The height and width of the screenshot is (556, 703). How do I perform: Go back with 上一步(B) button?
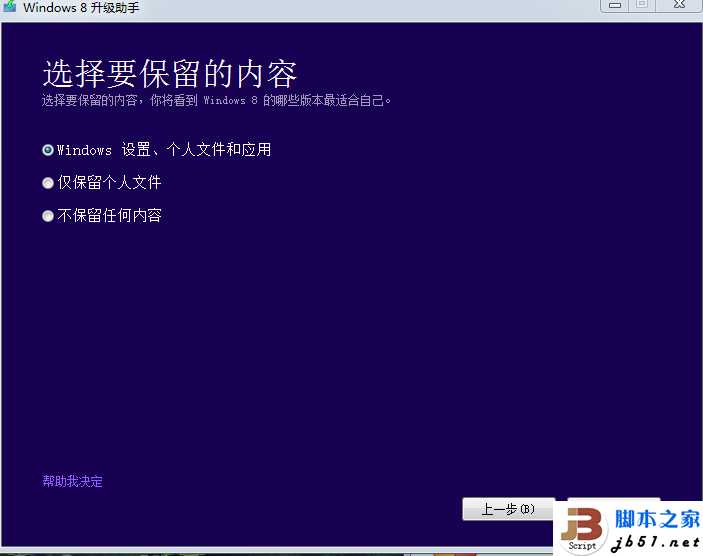(x=508, y=509)
